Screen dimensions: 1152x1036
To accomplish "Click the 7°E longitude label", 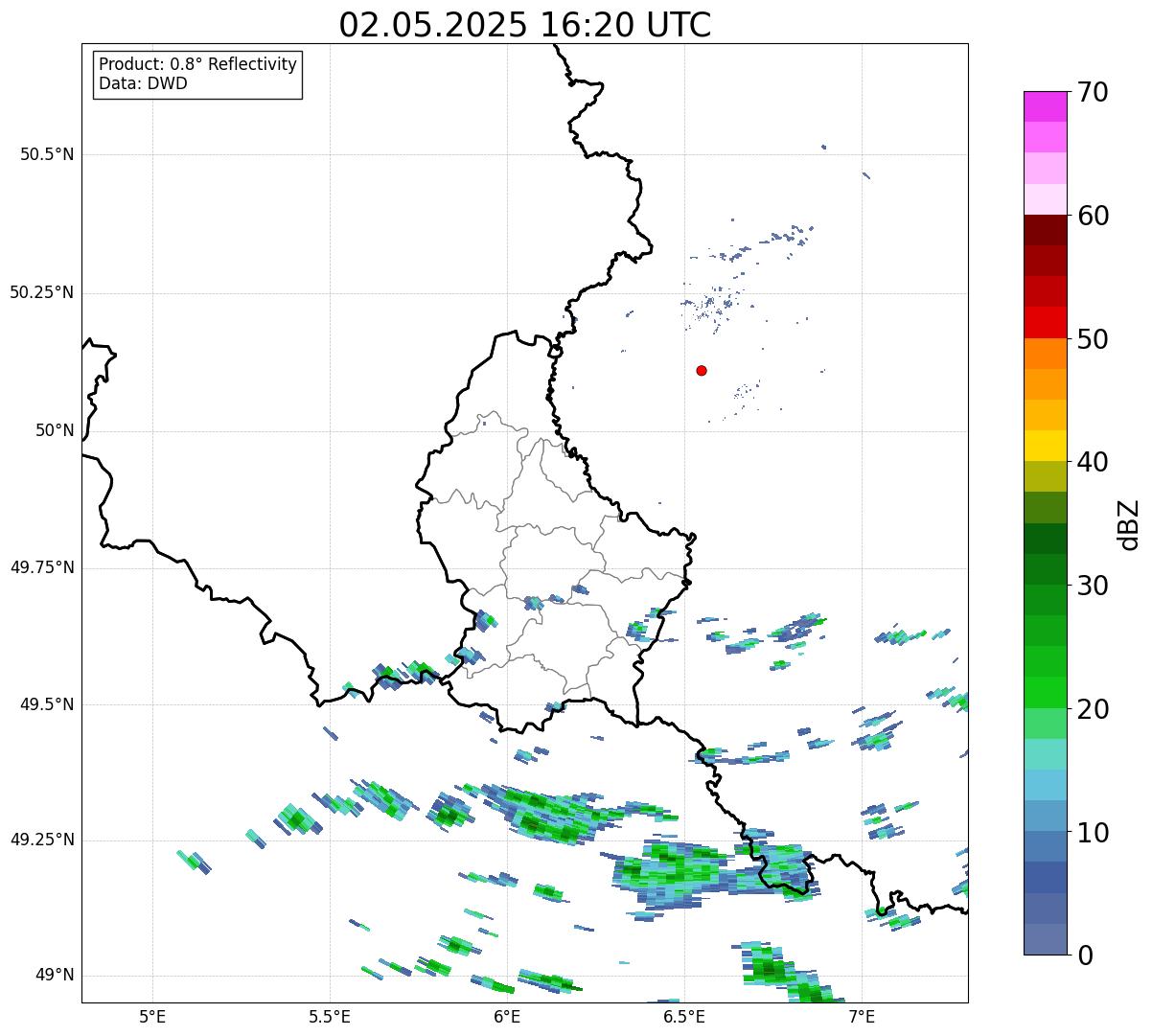I will tap(862, 1016).
